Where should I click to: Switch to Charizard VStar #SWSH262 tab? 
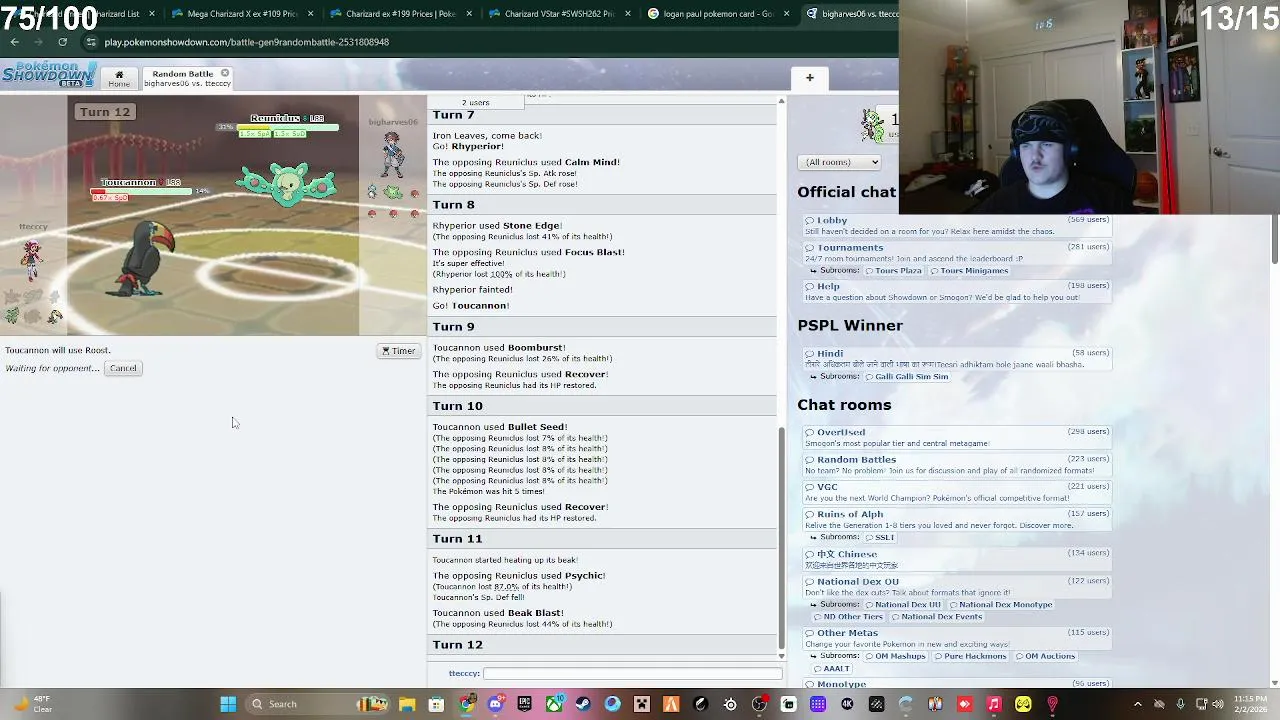[559, 14]
